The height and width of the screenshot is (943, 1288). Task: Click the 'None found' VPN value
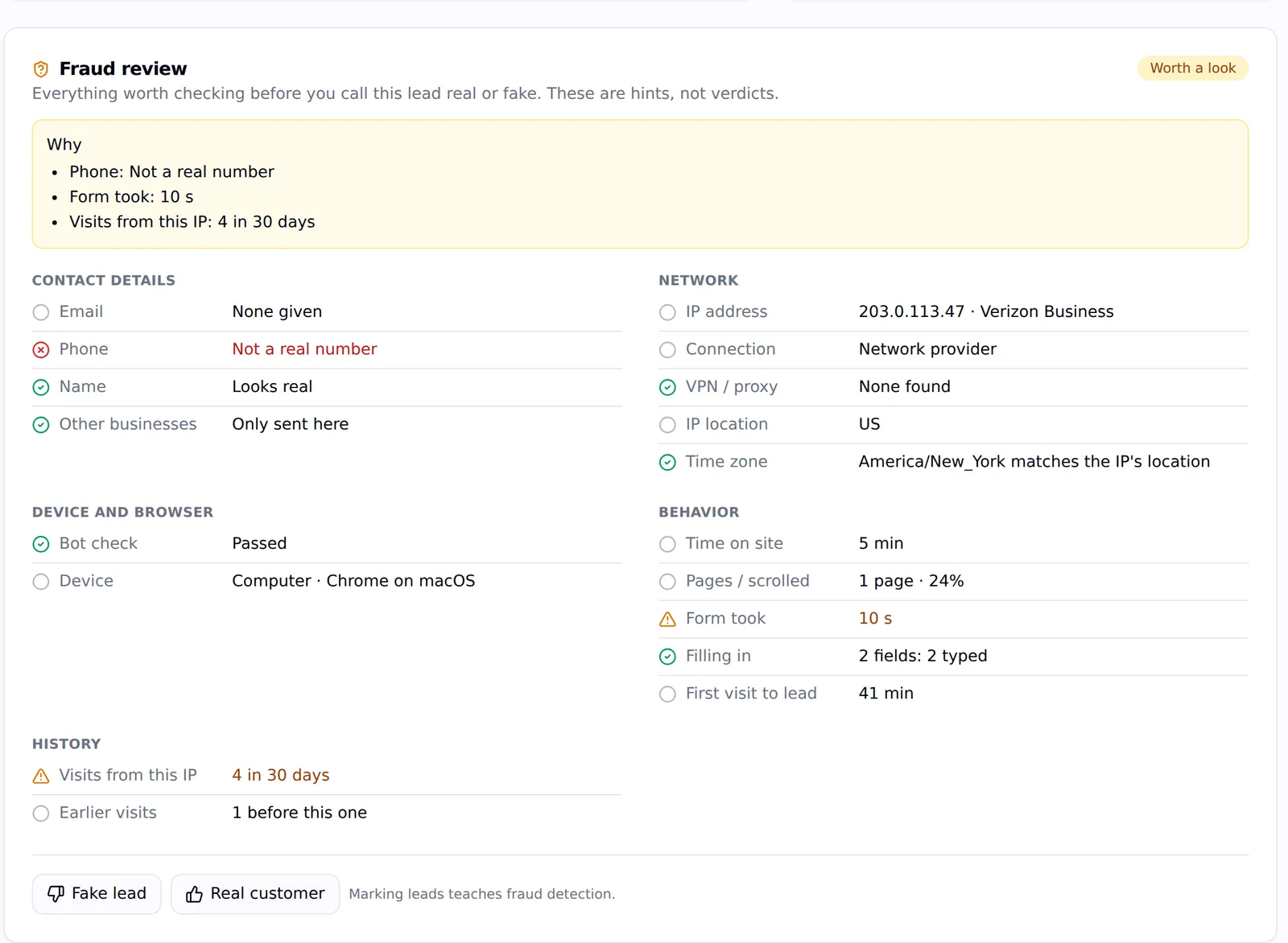[x=904, y=386]
